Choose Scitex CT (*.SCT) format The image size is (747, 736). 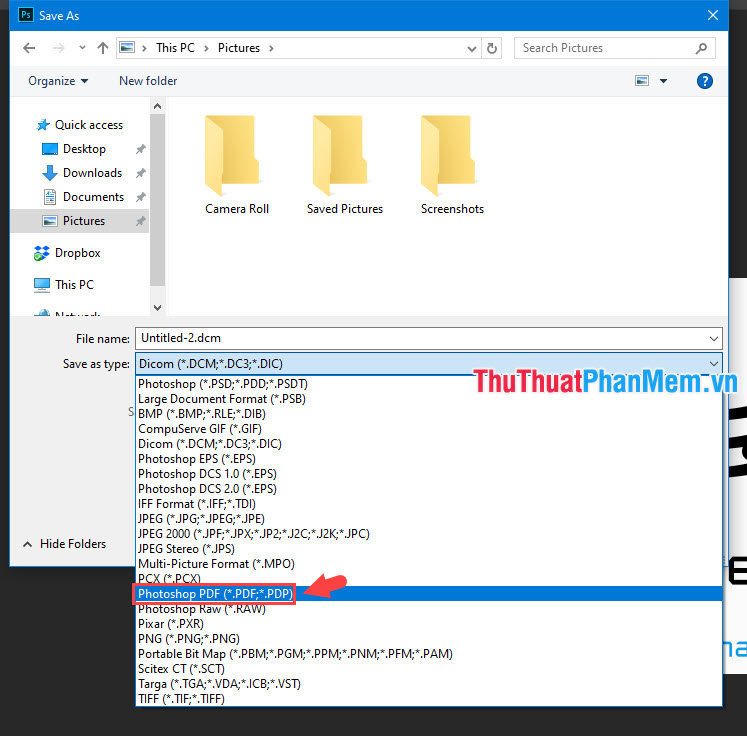pyautogui.click(x=428, y=669)
